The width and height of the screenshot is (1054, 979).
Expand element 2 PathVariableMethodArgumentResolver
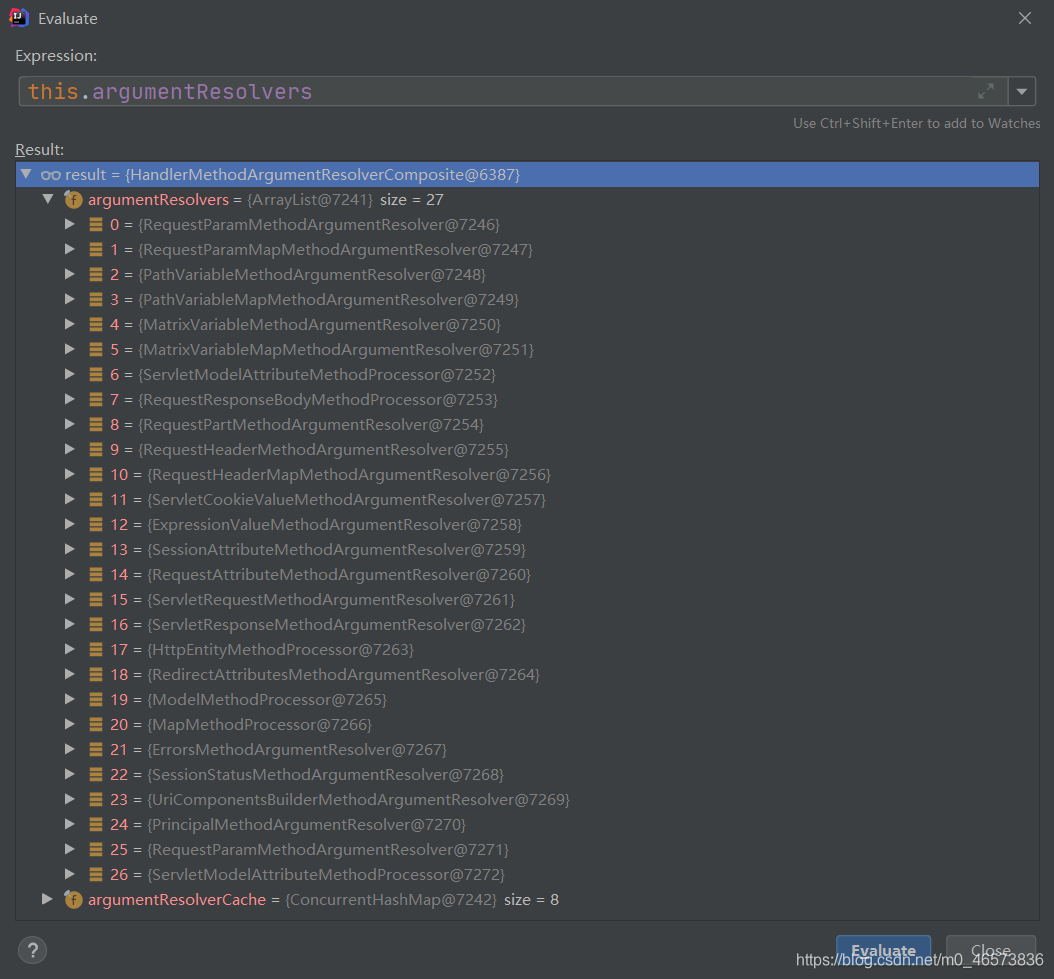tap(69, 274)
